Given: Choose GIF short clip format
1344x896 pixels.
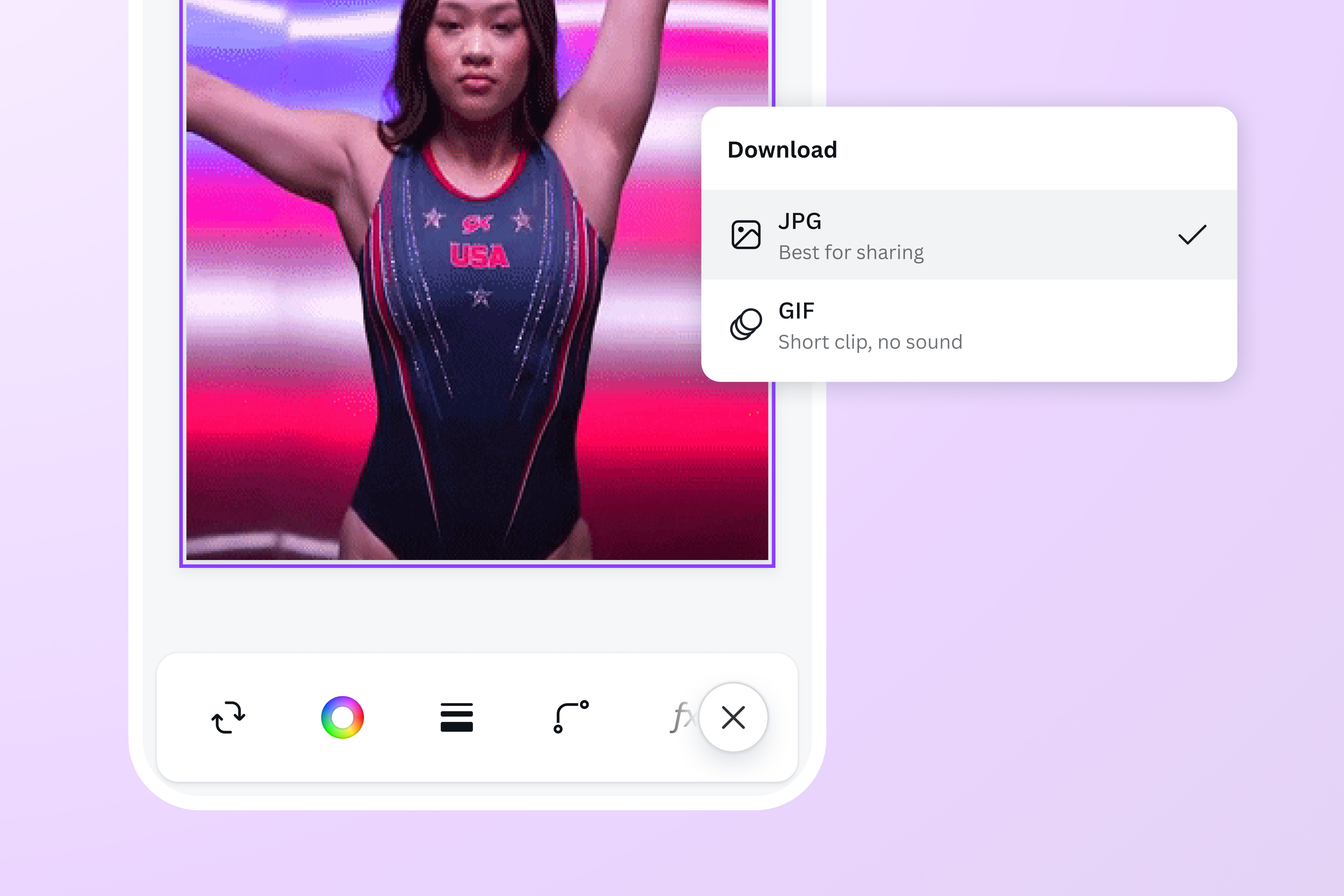Looking at the screenshot, I should (969, 325).
